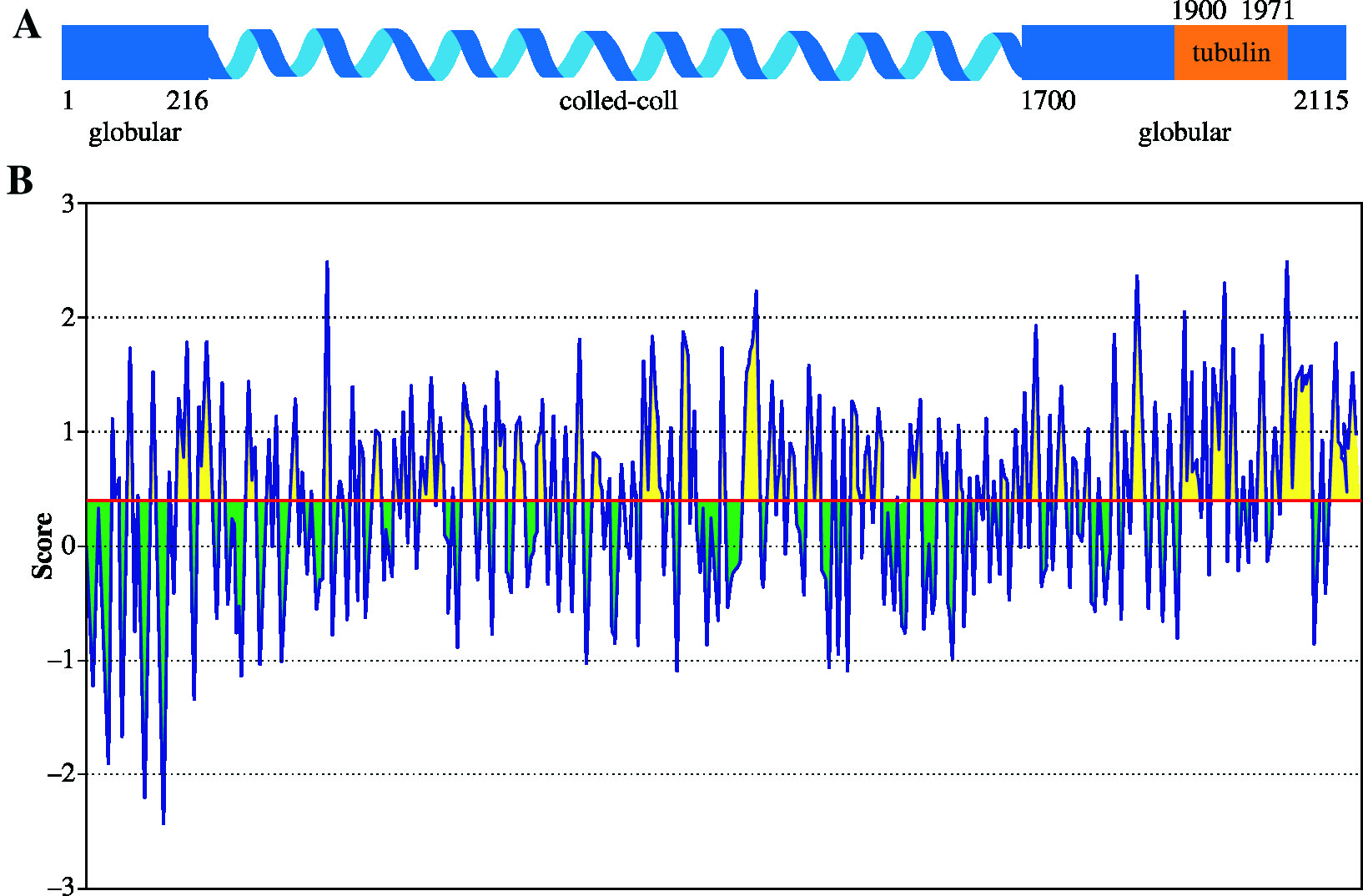Click the panel B label
This screenshot has height=896, width=1363.
click(20, 181)
